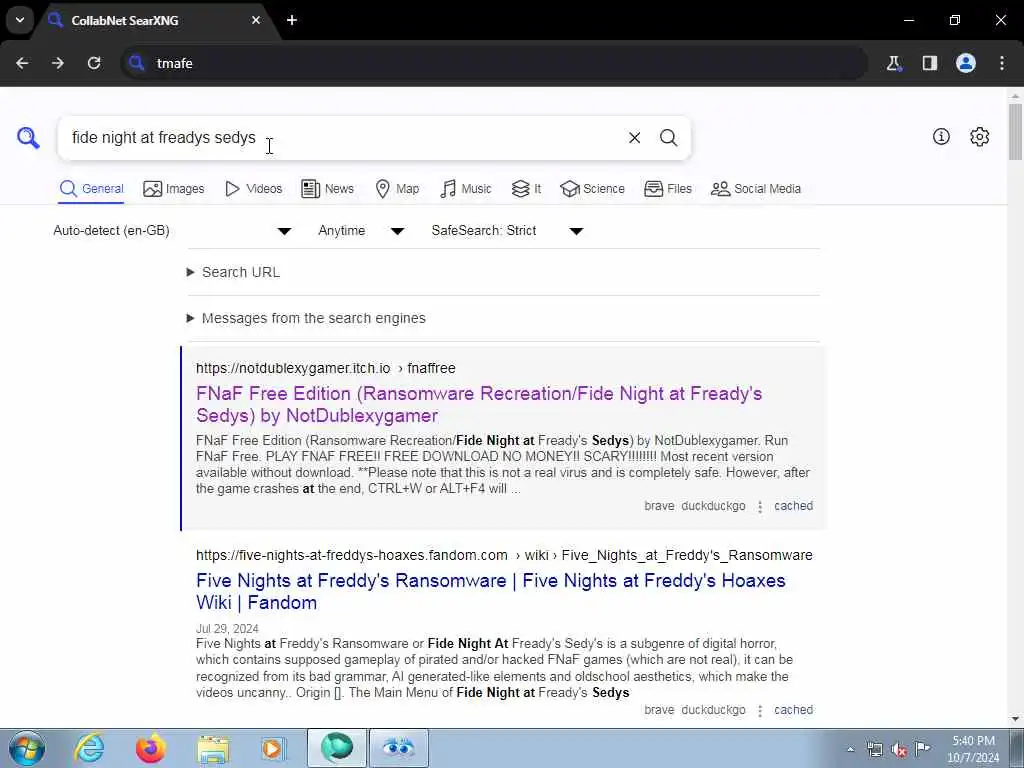
Task: Switch to the Social Media tab
Action: [756, 189]
